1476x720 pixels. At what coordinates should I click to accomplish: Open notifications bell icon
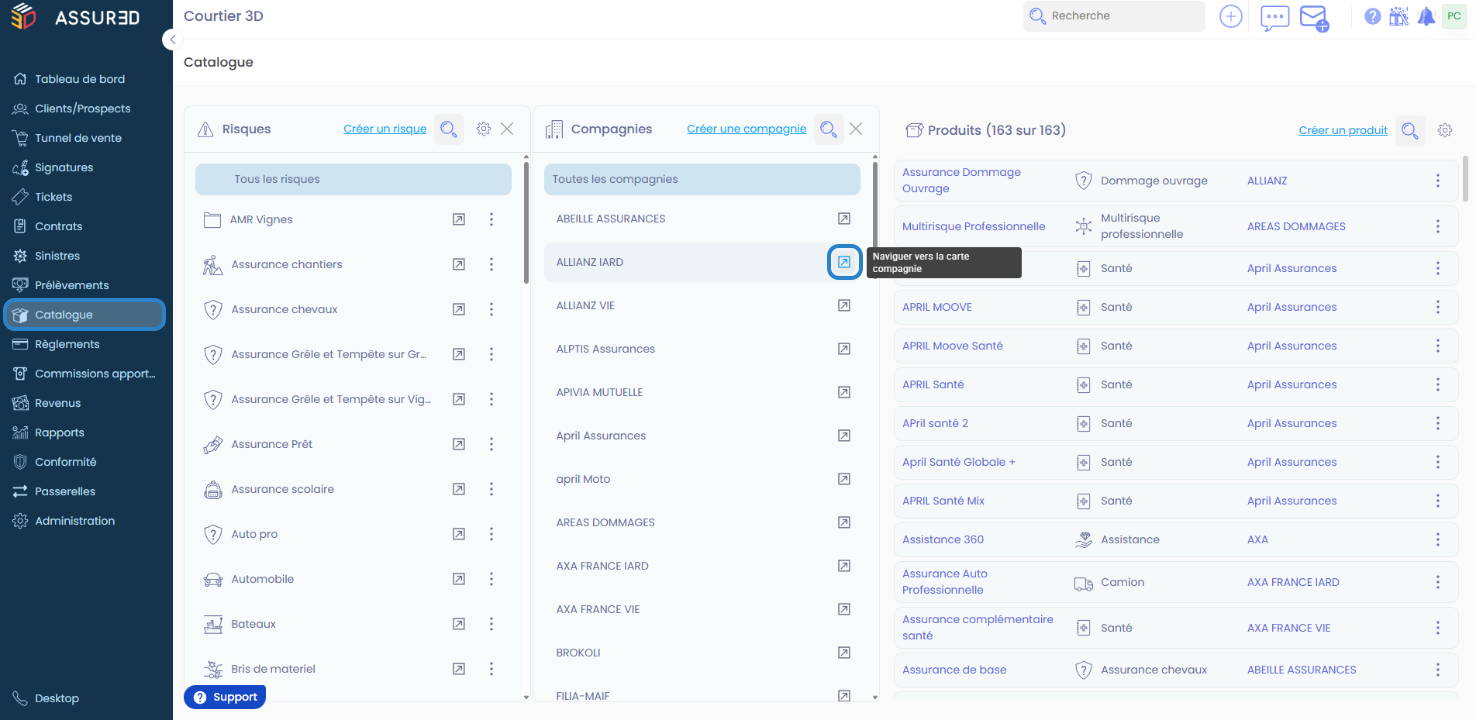1425,16
